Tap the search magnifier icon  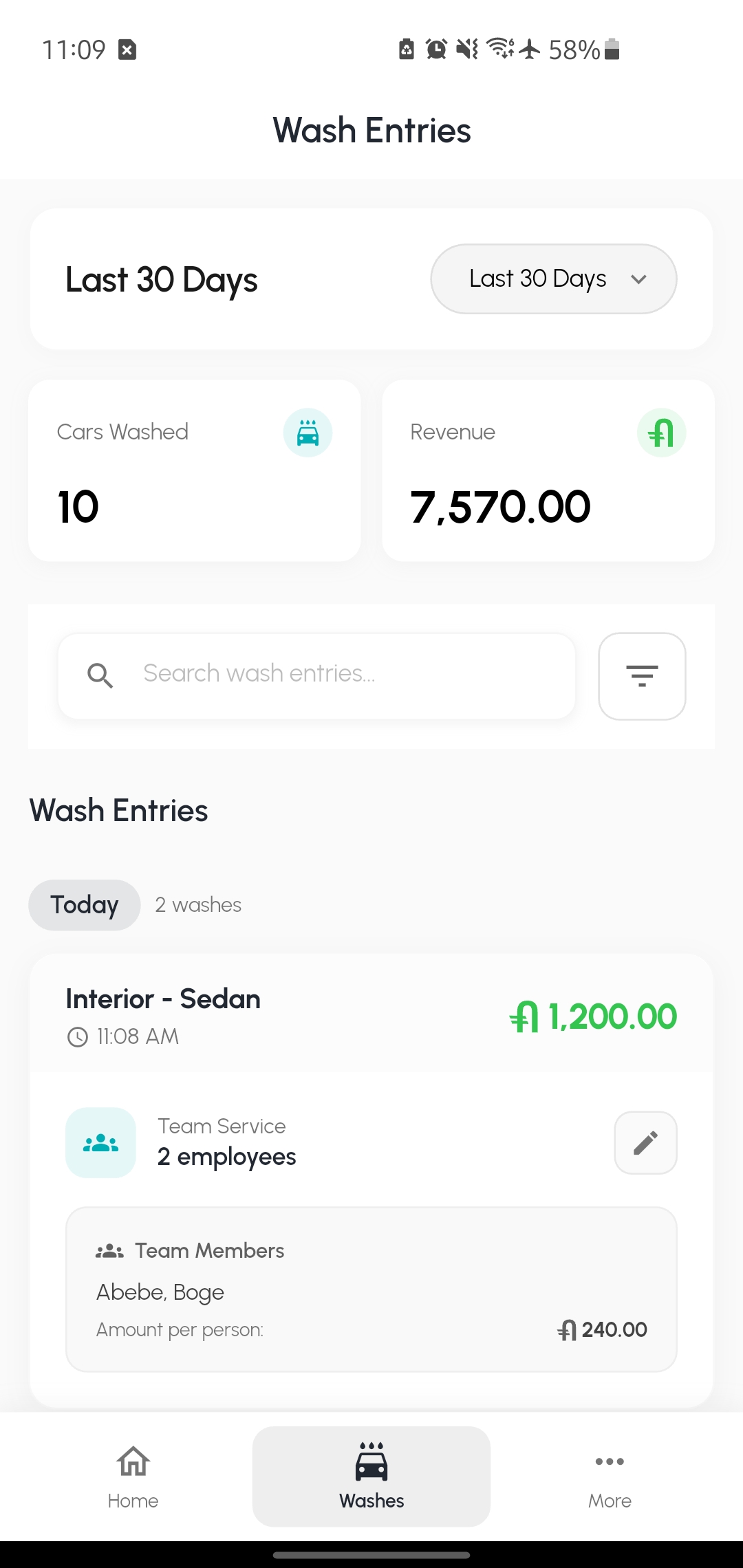tap(100, 675)
